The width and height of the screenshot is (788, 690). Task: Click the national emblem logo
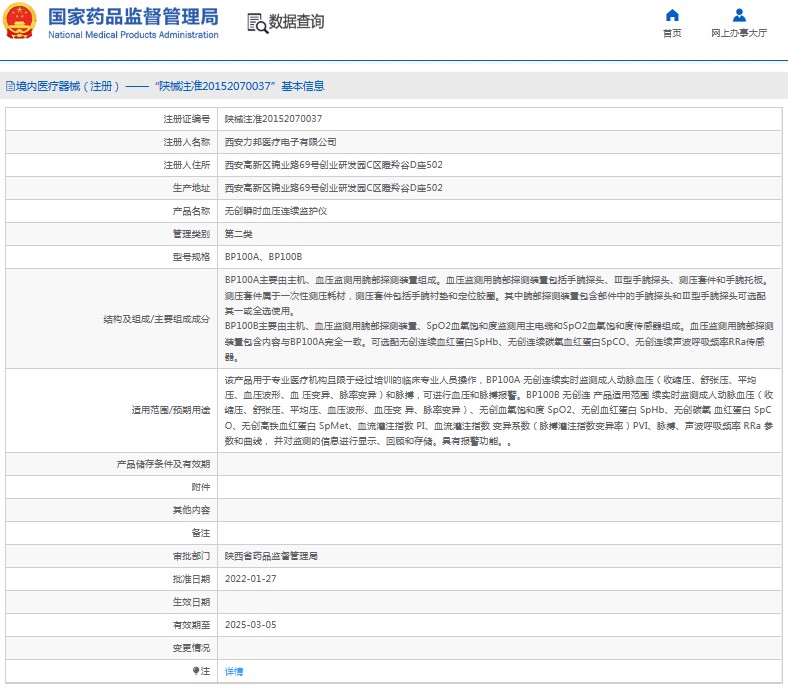coord(20,21)
